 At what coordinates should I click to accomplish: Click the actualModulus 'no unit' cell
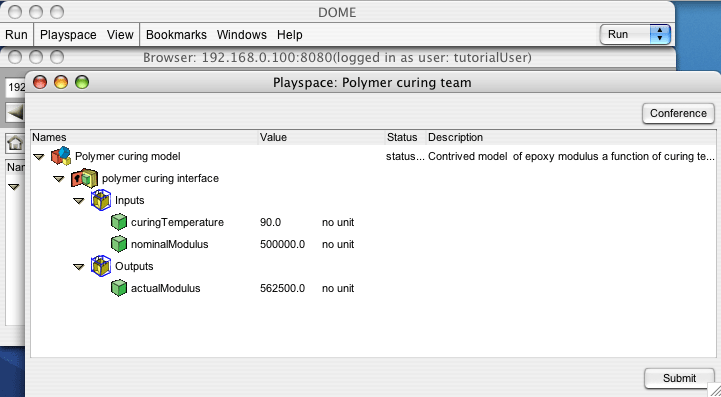click(x=338, y=288)
